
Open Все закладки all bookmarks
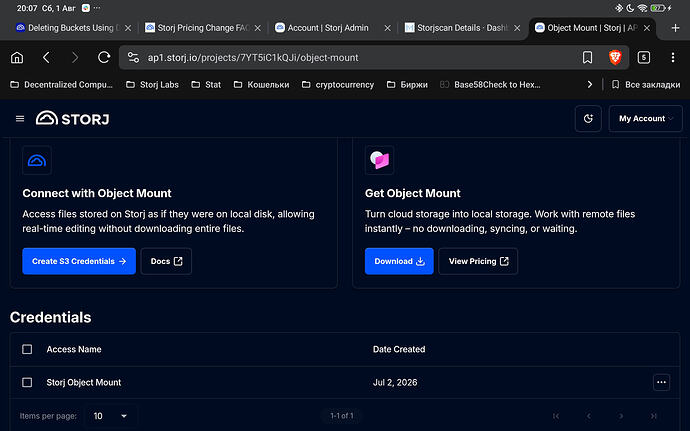(x=646, y=85)
